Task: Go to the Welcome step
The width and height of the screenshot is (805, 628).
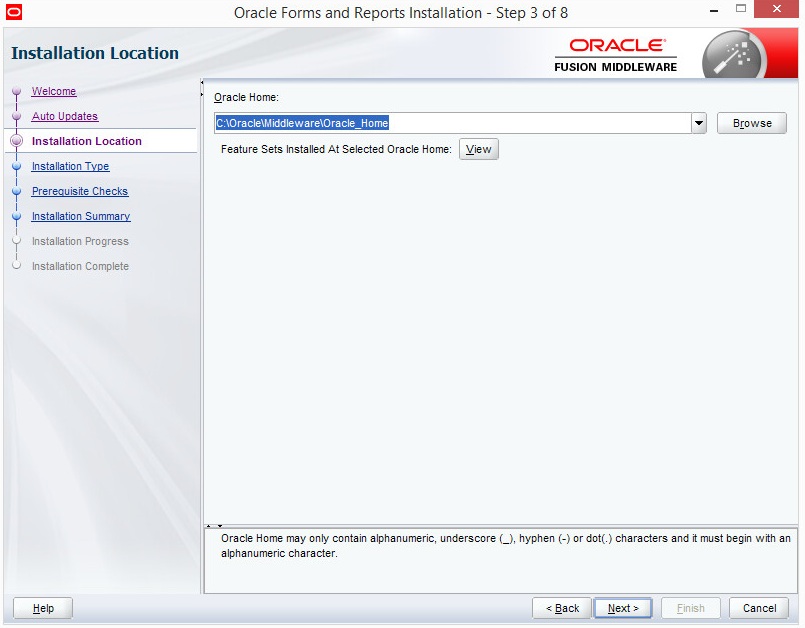Action: [54, 91]
